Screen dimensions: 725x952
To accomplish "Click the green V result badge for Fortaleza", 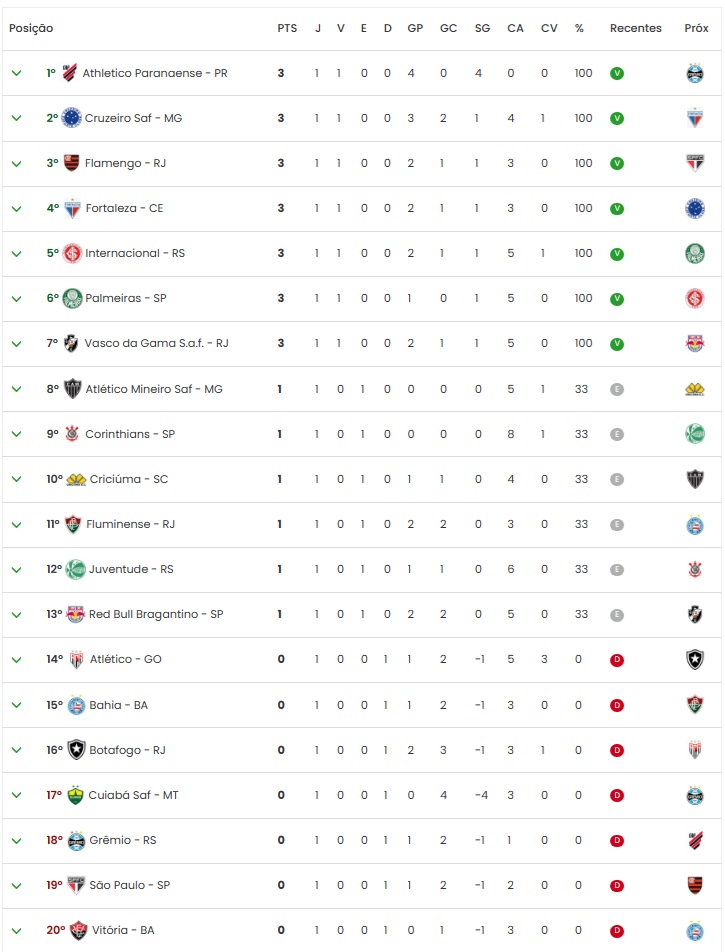I will [x=617, y=208].
